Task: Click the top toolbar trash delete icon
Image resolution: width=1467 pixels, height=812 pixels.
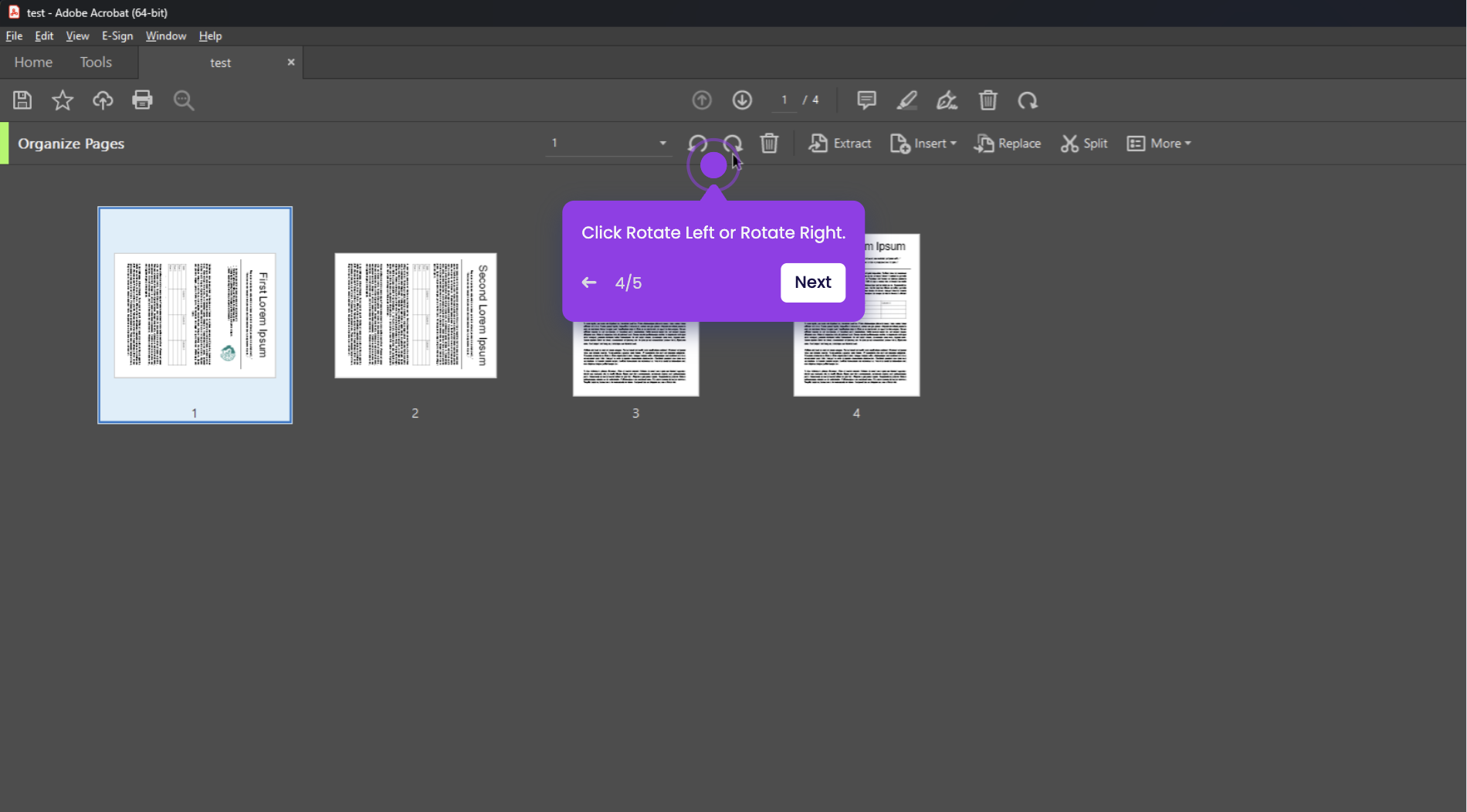Action: 988,100
